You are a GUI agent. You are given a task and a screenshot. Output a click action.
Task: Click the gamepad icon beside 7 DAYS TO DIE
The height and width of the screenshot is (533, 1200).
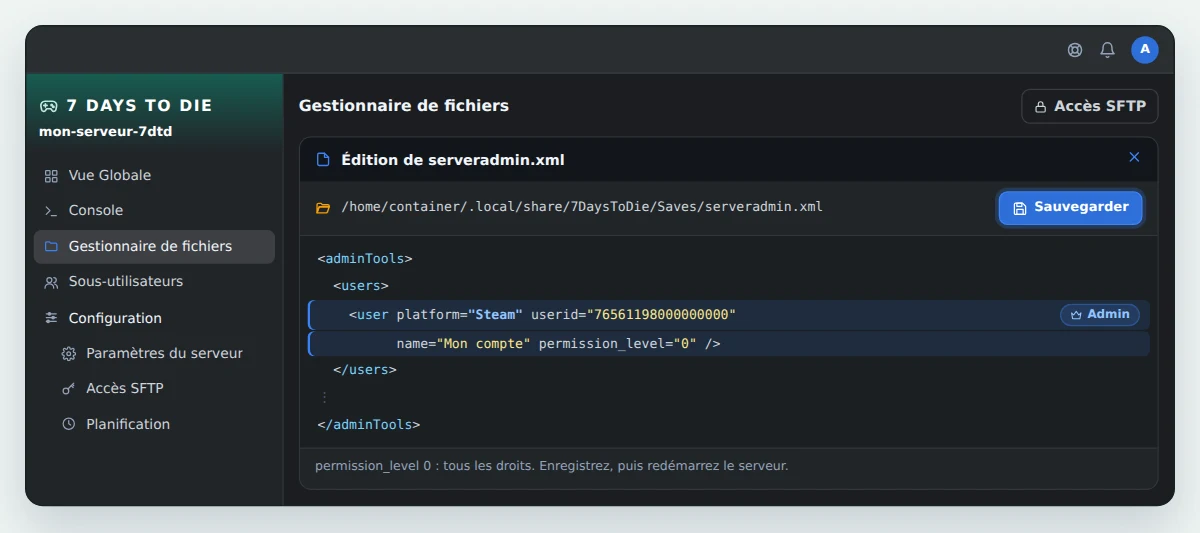pos(48,106)
